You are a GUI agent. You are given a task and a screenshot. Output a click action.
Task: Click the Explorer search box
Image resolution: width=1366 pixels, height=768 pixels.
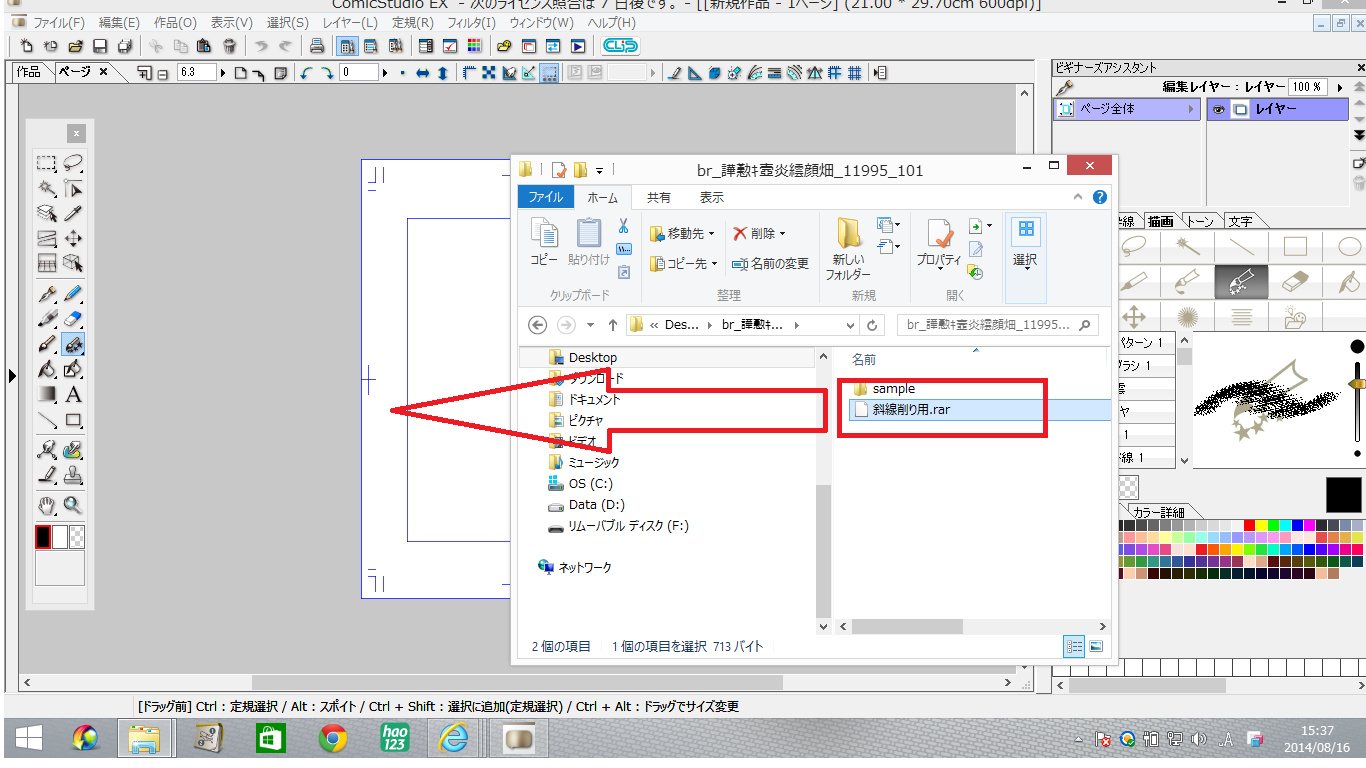[x=998, y=325]
